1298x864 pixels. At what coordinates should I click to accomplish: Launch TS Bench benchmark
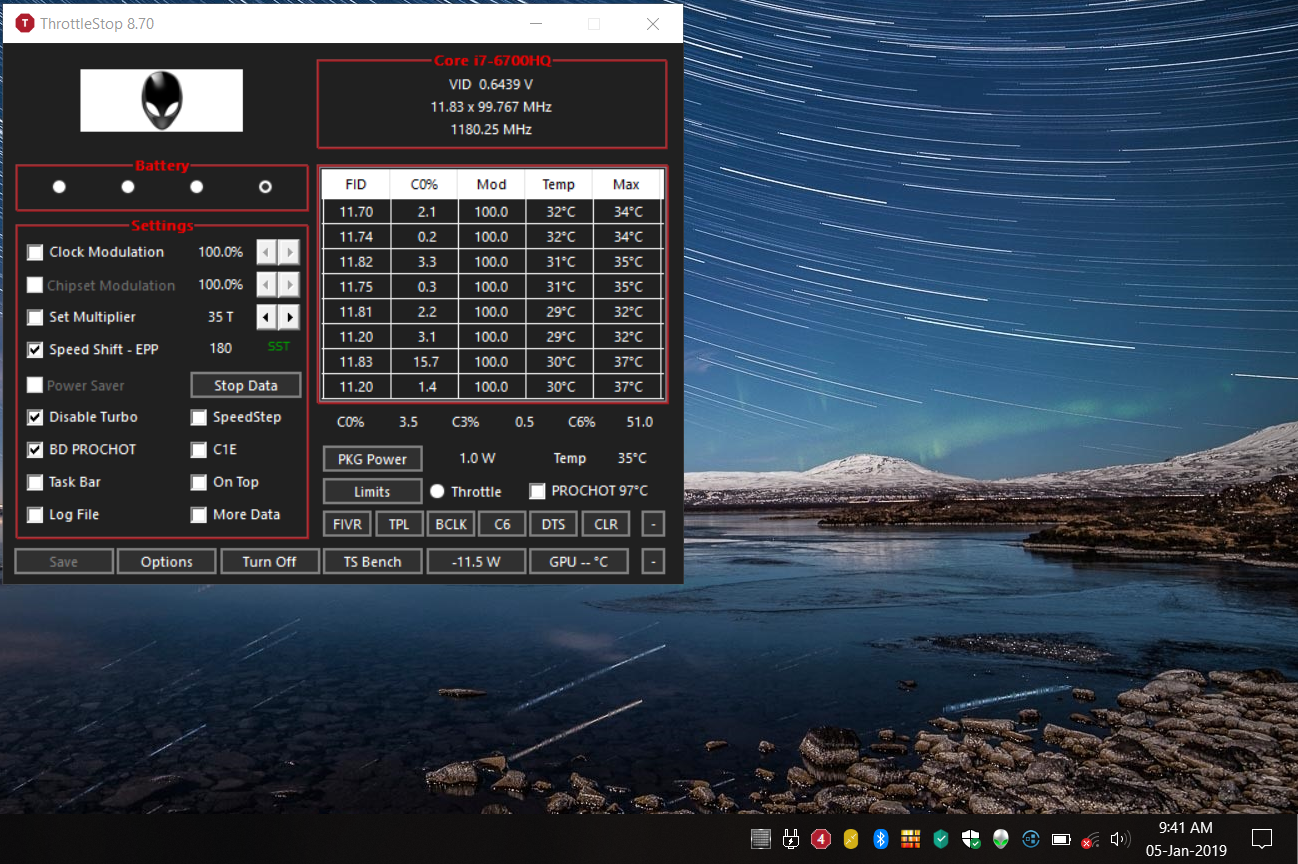(372, 562)
